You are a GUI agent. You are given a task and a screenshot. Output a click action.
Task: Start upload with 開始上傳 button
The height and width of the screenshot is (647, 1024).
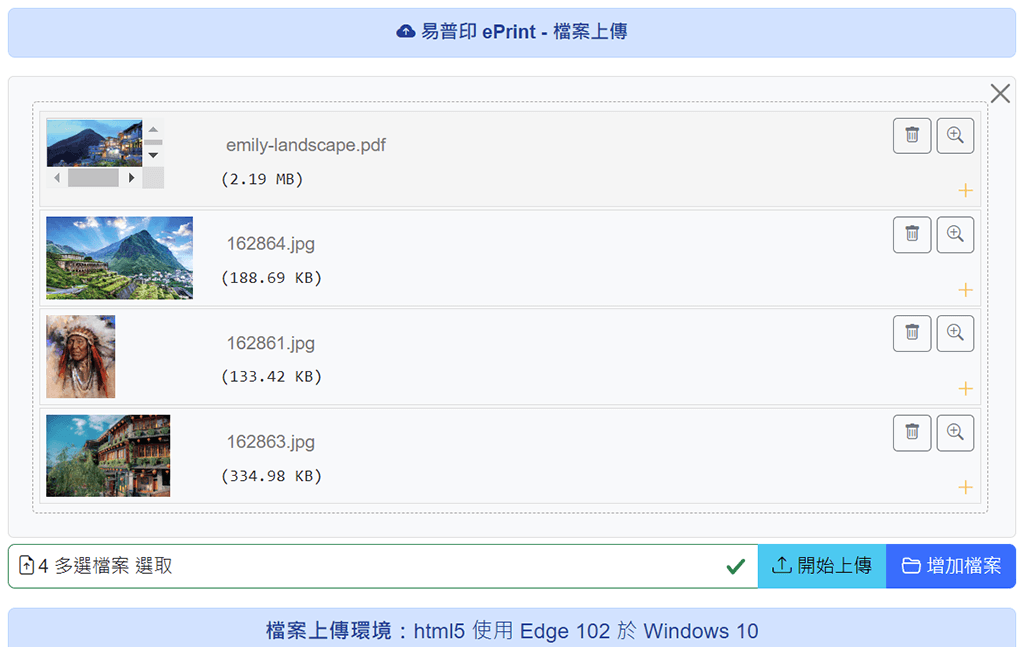pos(822,566)
